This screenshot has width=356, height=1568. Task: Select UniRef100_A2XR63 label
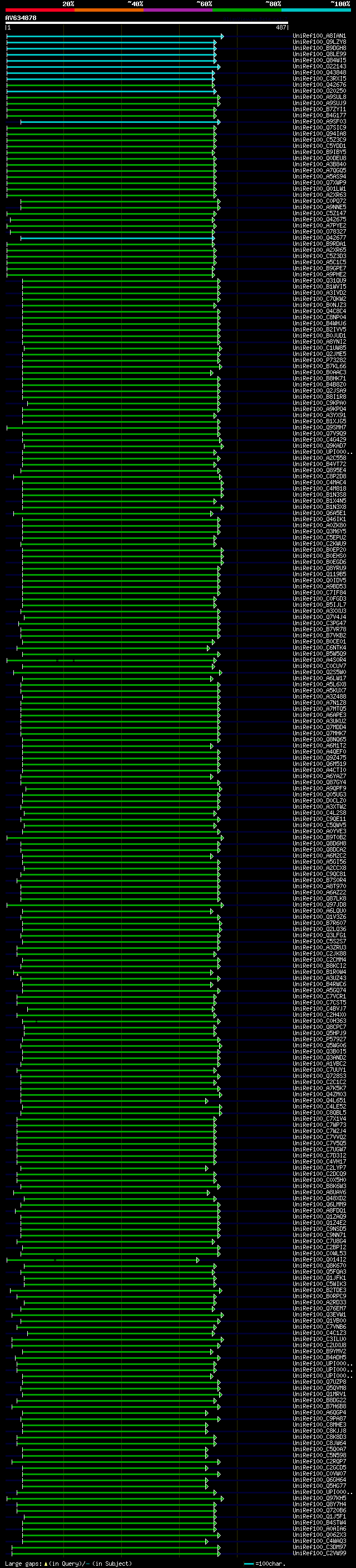coord(319,195)
